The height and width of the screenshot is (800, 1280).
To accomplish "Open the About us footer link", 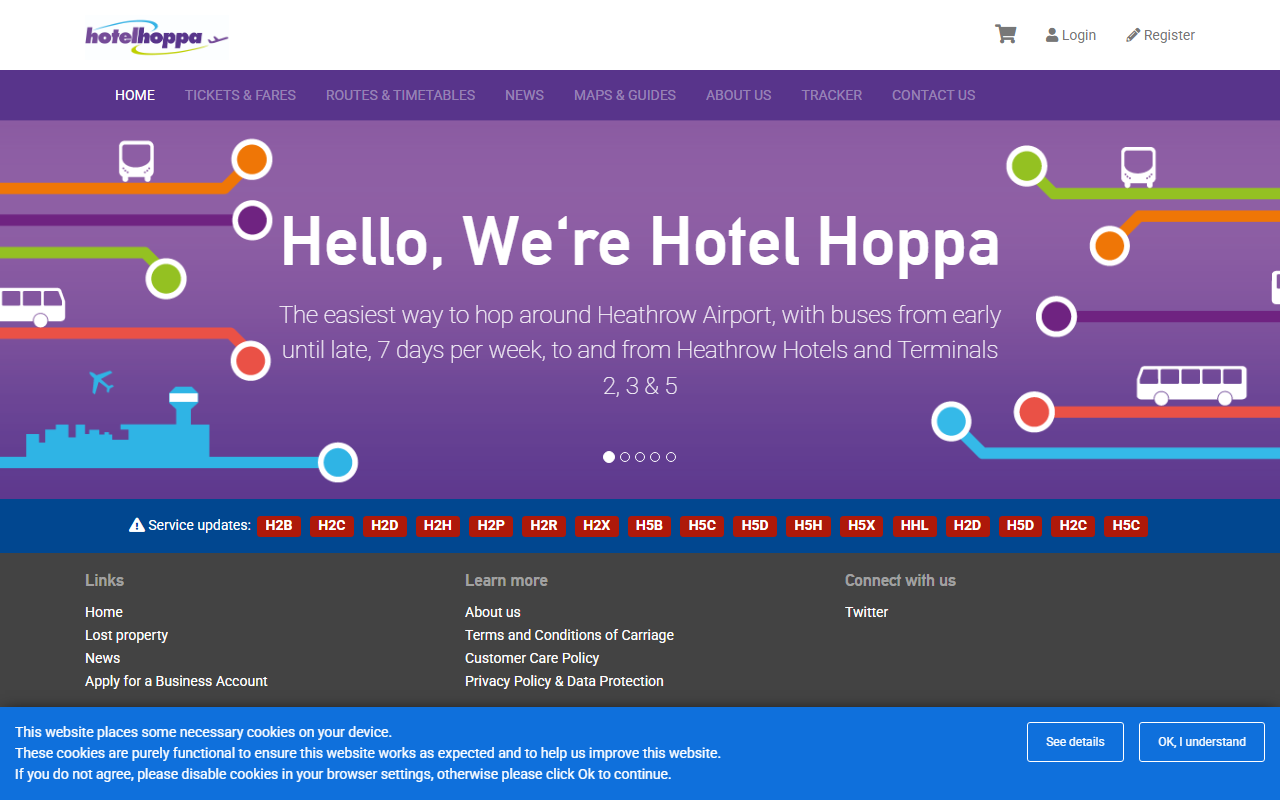I will tap(493, 612).
